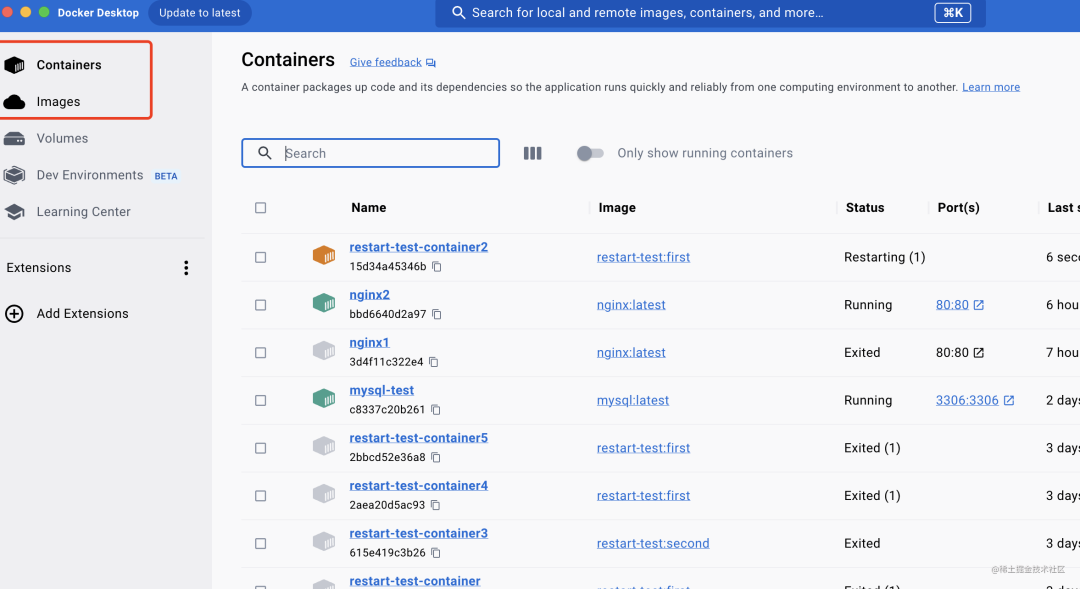
Task: Copy container ID 2aea20d5ac93
Action: pos(435,505)
